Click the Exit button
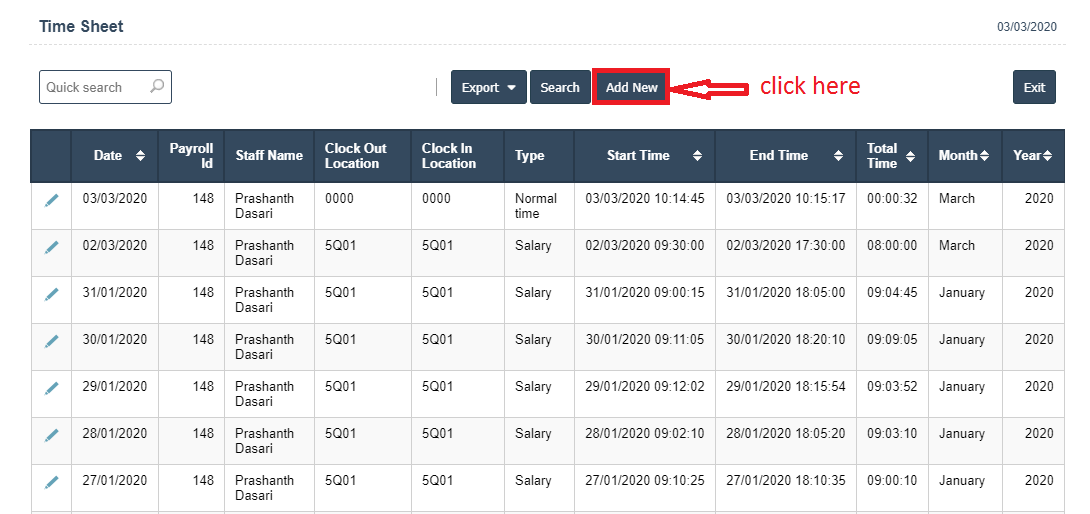Screen dimensions: 1090x514 (1034, 88)
